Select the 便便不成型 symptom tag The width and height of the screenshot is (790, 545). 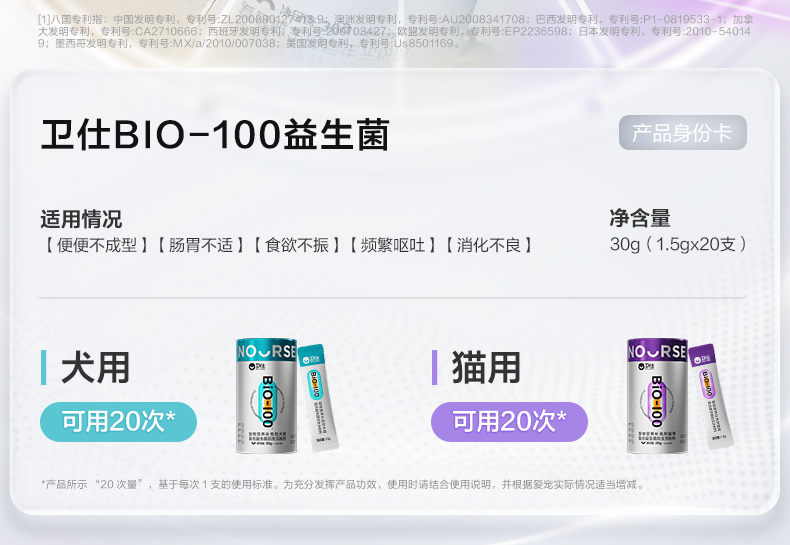point(96,245)
